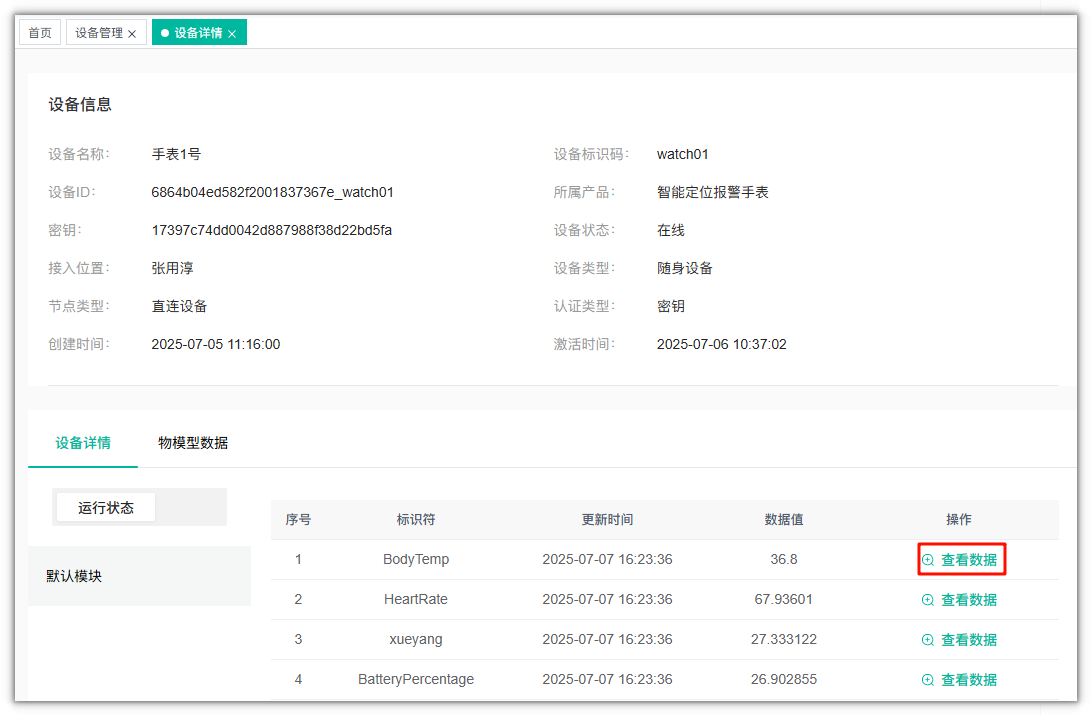Select the 设备详情 sub-tab below device info

83,443
